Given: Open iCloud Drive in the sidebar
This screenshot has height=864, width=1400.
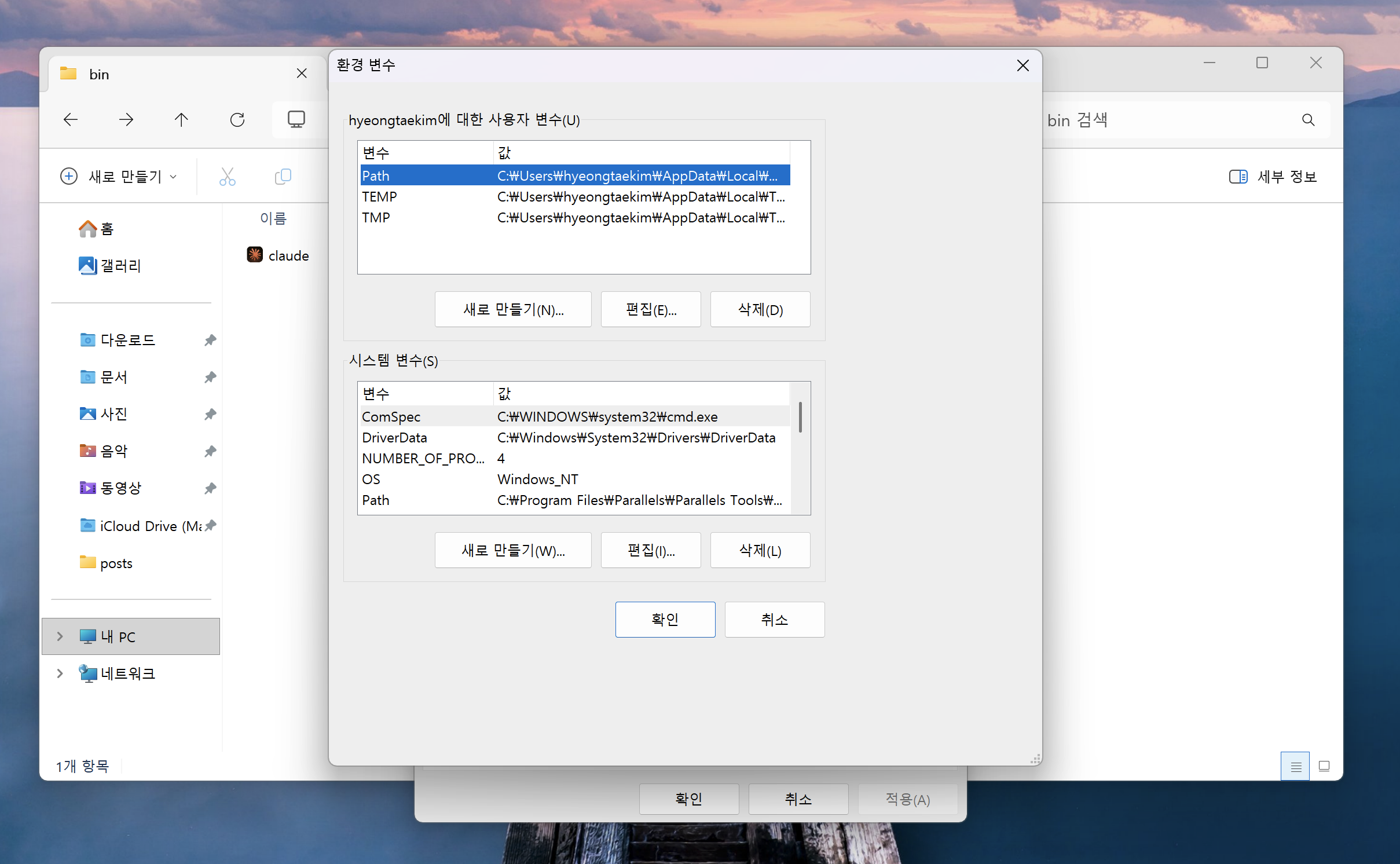Looking at the screenshot, I should coord(140,526).
